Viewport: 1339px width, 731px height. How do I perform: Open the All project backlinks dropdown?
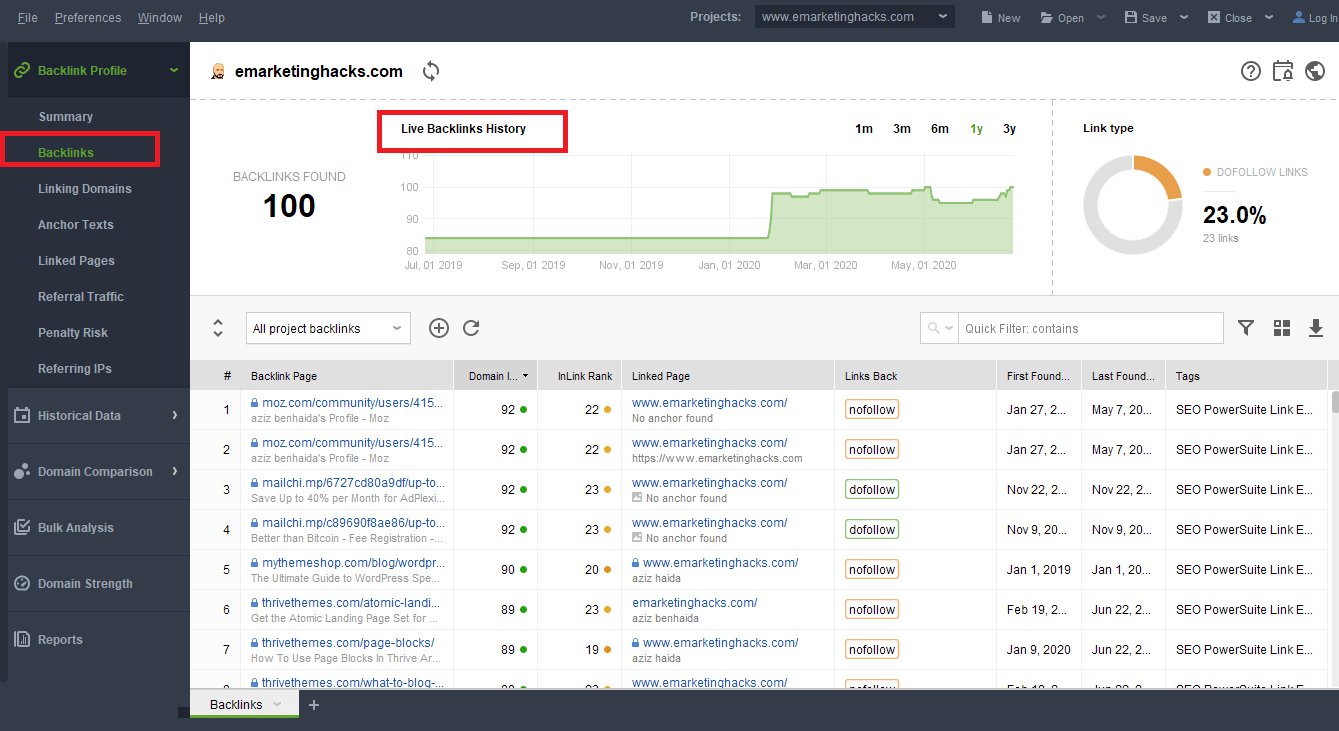tap(328, 328)
